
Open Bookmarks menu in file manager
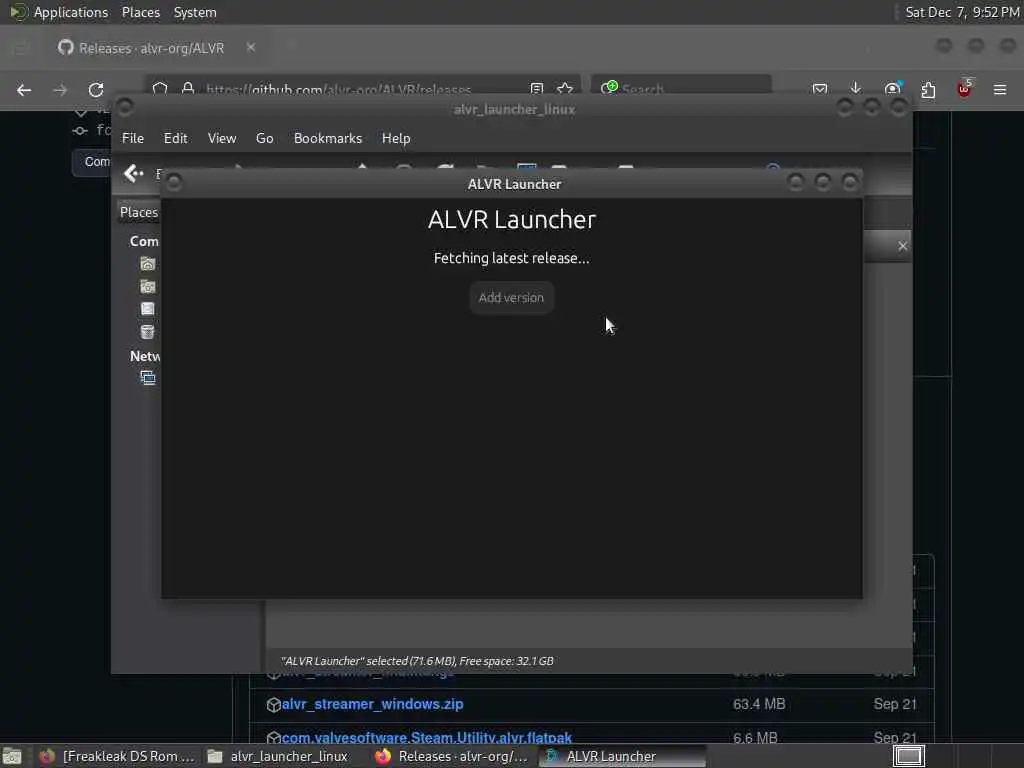click(328, 138)
